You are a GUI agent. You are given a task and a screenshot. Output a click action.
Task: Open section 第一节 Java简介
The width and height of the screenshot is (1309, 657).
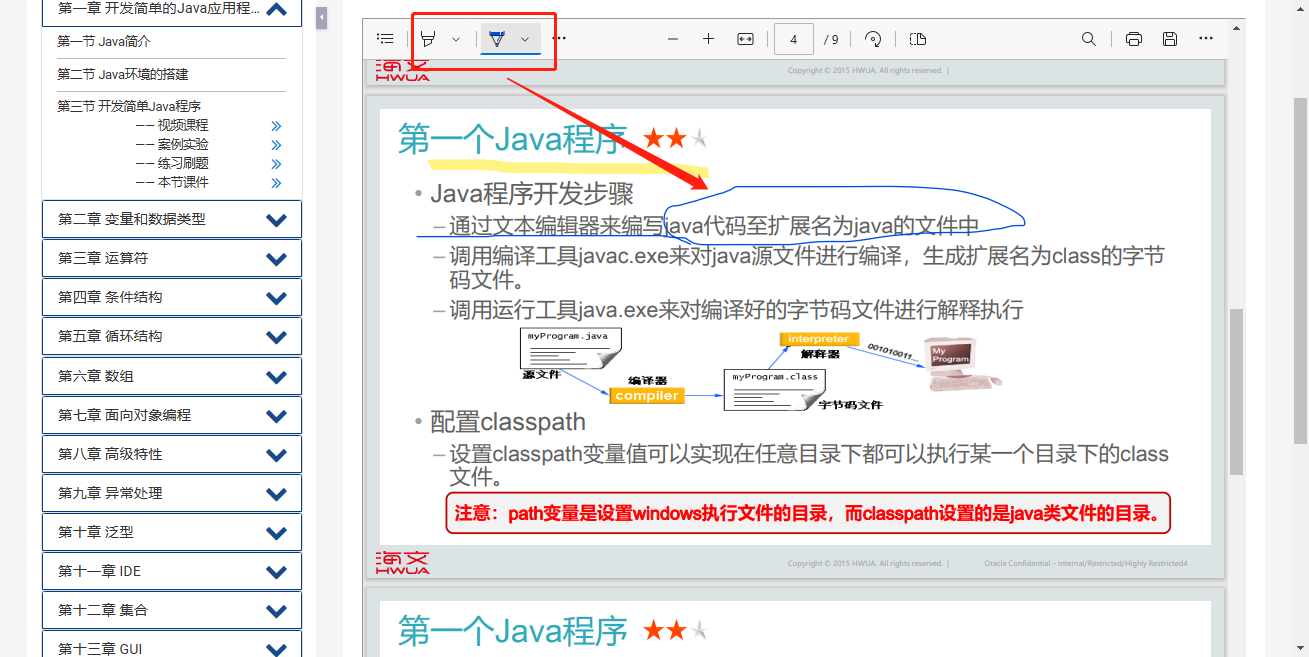tap(104, 41)
